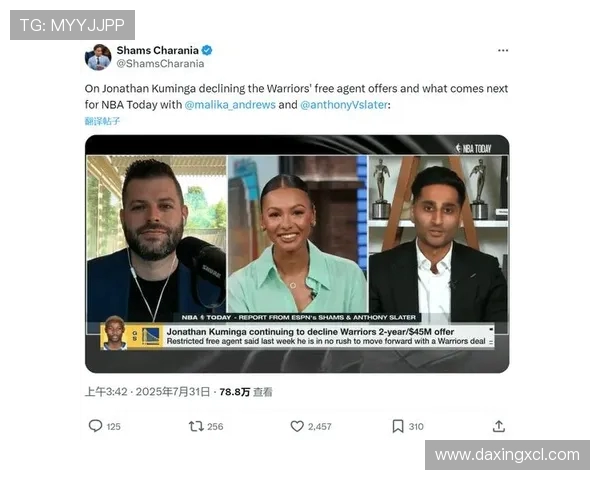Click the 翻译帖子 translate post link
This screenshot has height=480, width=600.
[102, 121]
